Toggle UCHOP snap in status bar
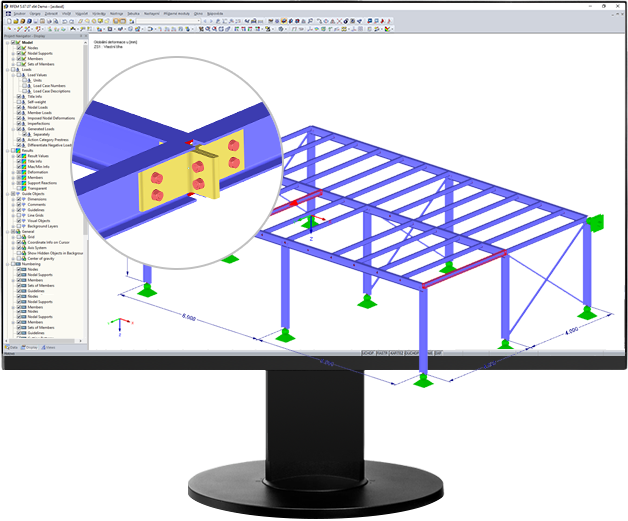Image resolution: width=628 pixels, height=521 pixels. click(x=368, y=353)
